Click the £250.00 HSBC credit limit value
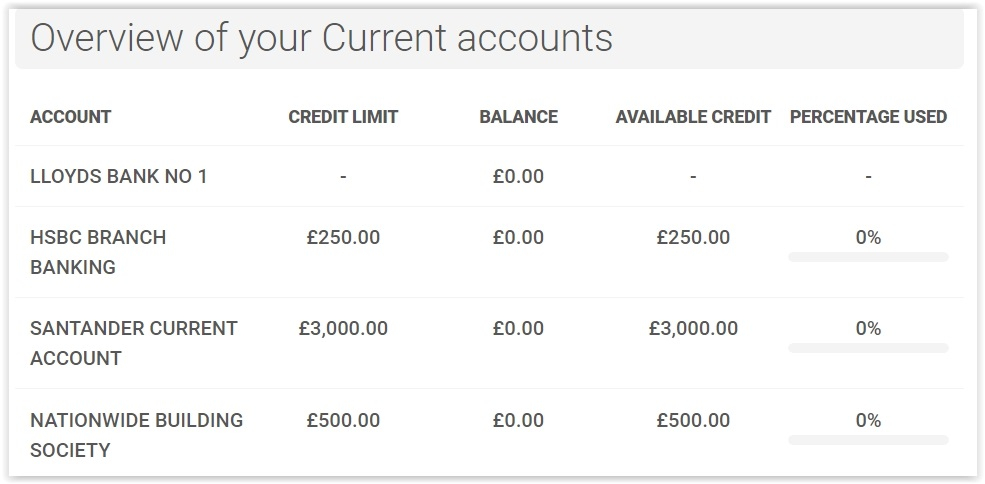985x484 pixels. (x=343, y=238)
